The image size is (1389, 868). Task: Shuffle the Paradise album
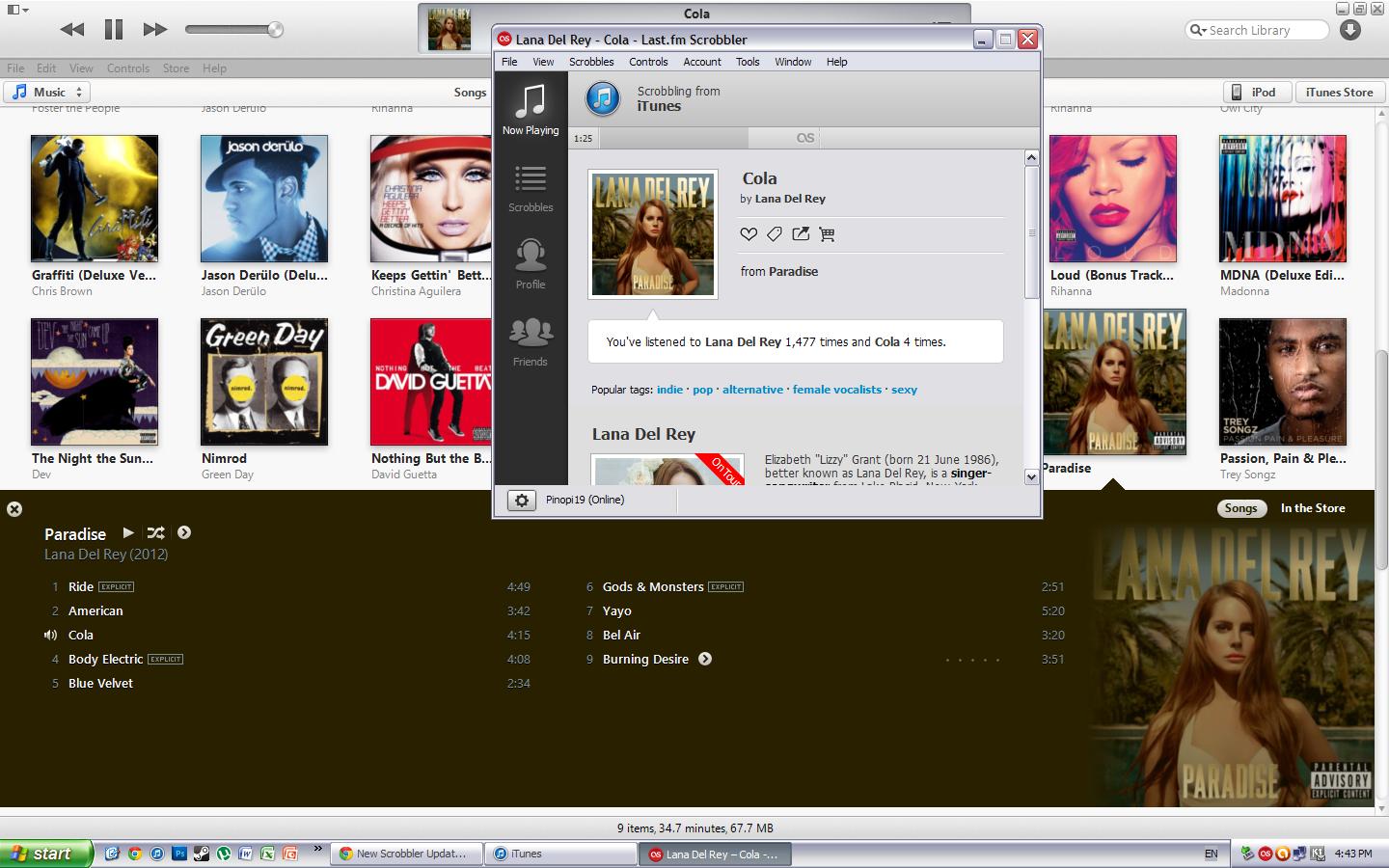(155, 532)
